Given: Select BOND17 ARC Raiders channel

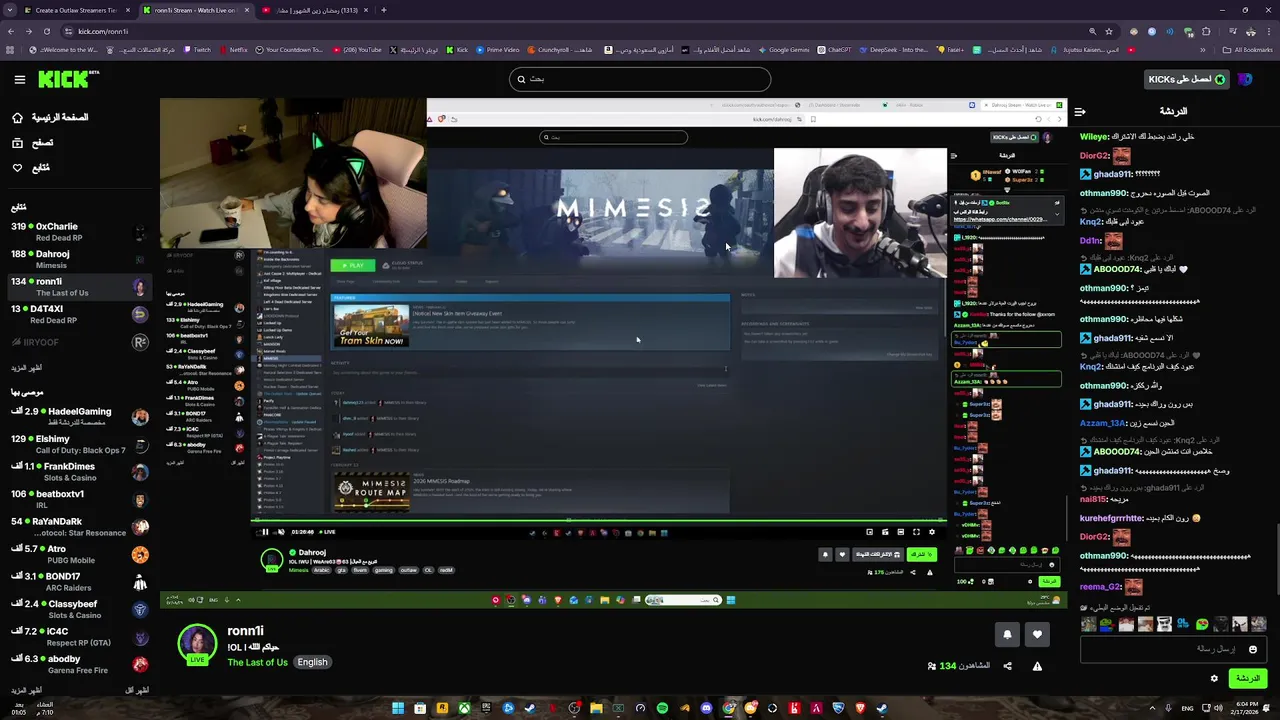Looking at the screenshot, I should point(78,581).
